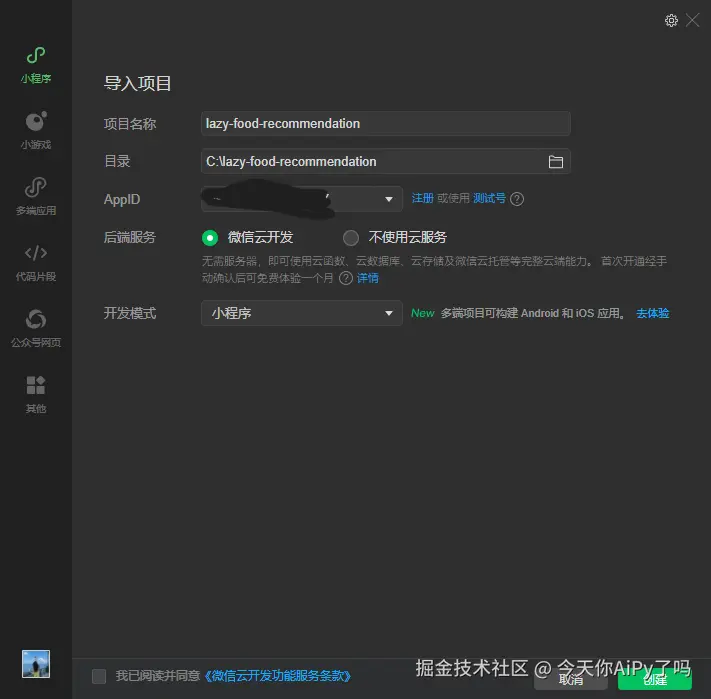Open settings via gear icon
This screenshot has width=711, height=699.
click(x=671, y=20)
